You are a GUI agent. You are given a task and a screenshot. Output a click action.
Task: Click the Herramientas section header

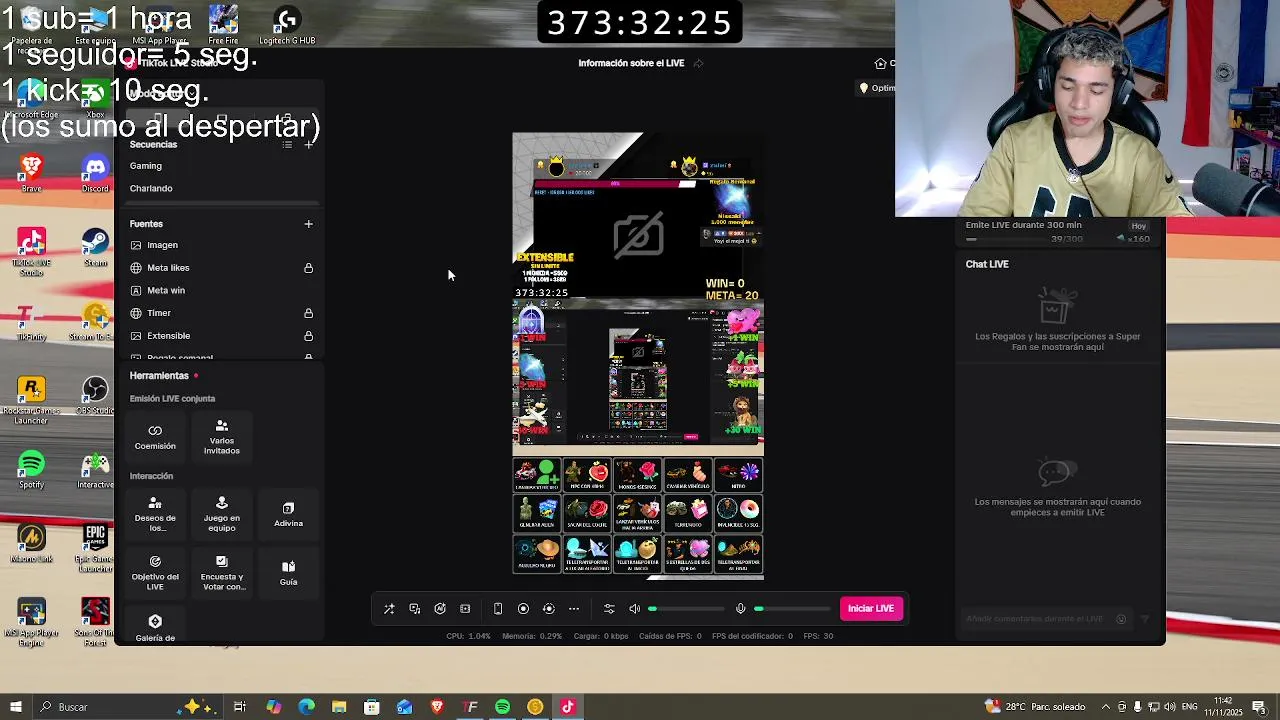(x=159, y=376)
